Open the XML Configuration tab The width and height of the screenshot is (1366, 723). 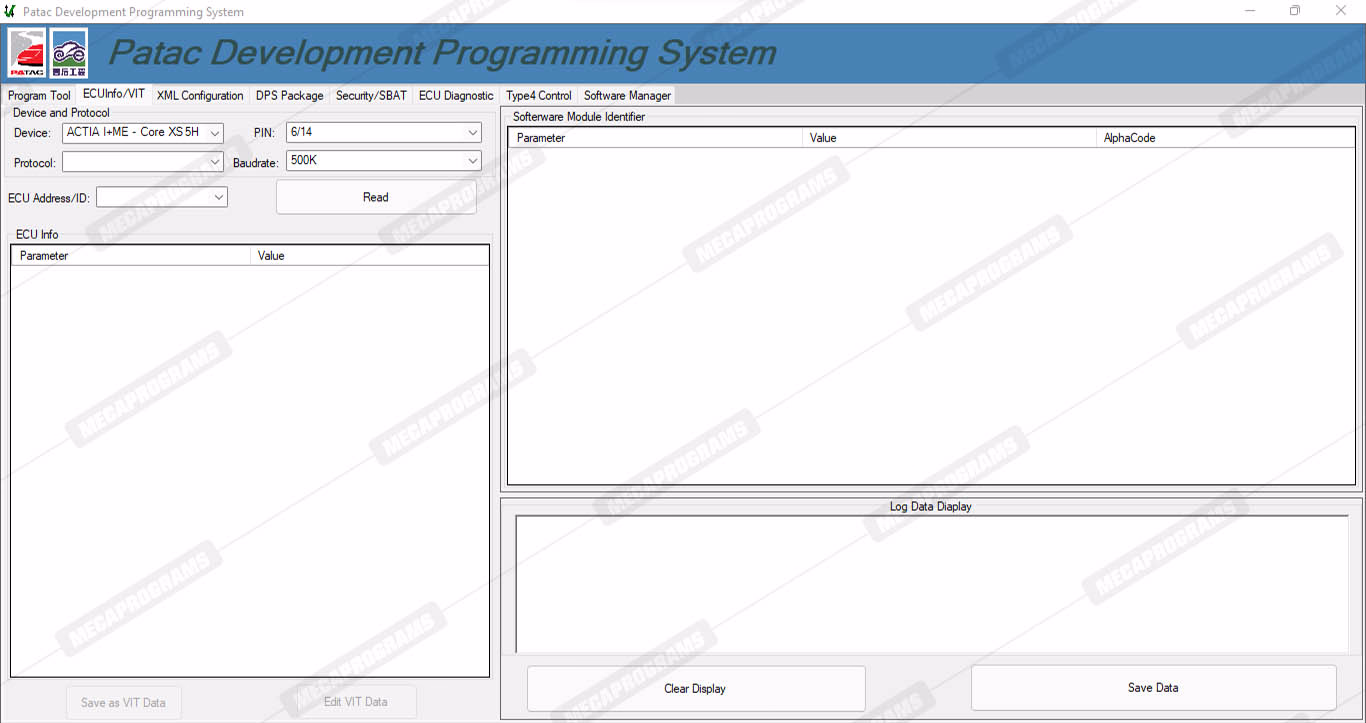click(x=200, y=96)
